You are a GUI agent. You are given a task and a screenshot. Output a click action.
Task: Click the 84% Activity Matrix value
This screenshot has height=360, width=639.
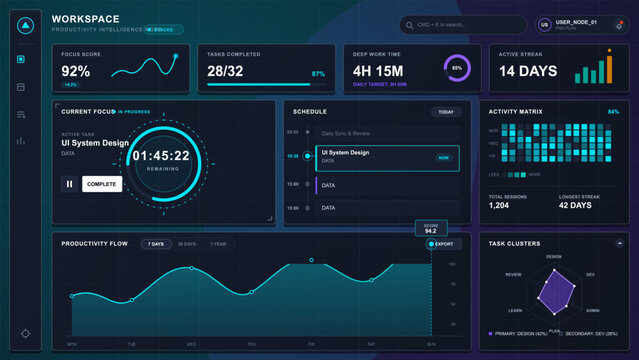click(x=613, y=112)
